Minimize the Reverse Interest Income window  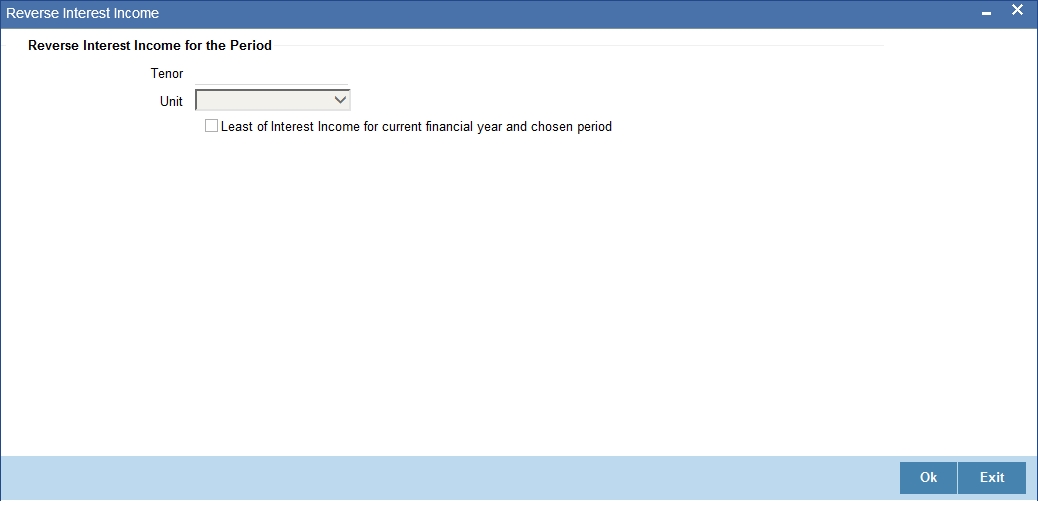pyautogui.click(x=986, y=13)
